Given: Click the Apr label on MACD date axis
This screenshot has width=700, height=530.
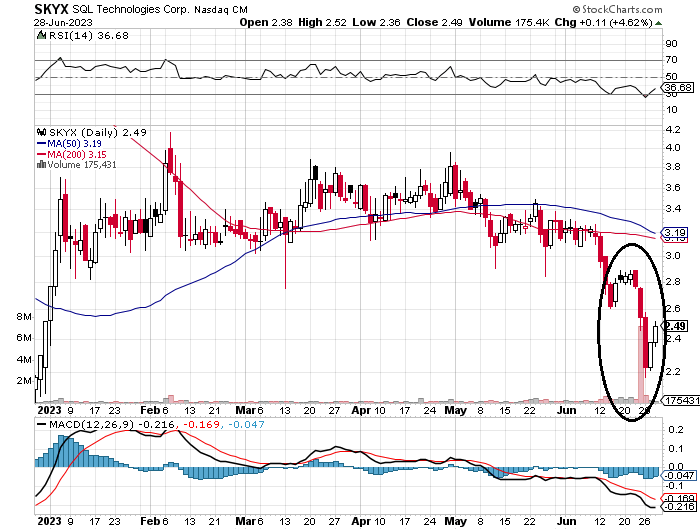Looking at the screenshot, I should (x=362, y=522).
